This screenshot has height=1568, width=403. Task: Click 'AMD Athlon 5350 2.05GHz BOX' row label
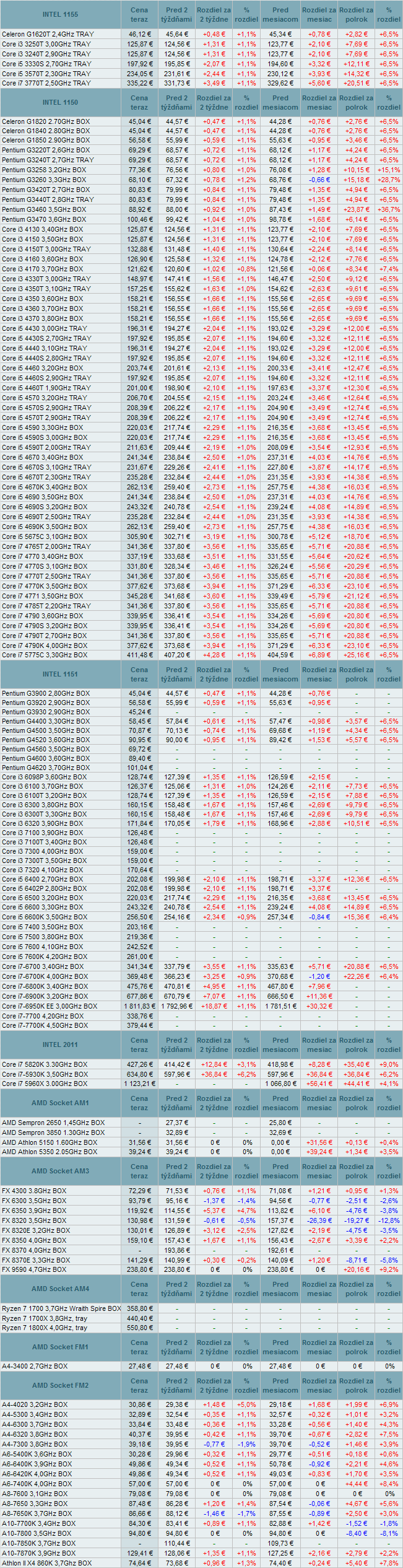(x=50, y=1152)
